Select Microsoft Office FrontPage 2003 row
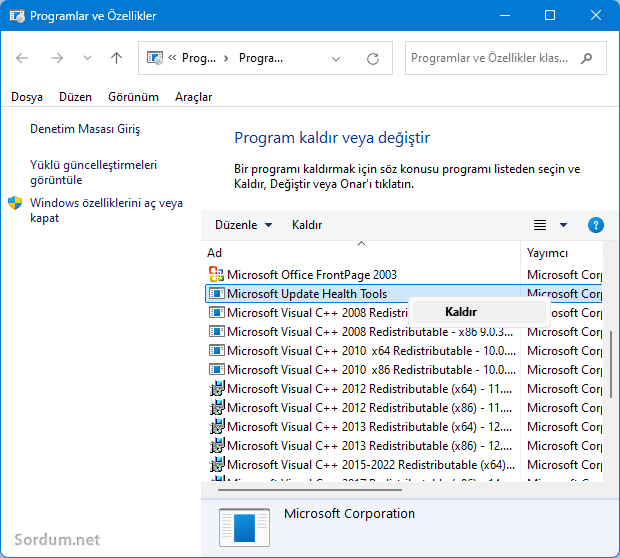Viewport: 620px width, 558px height. 404,274
